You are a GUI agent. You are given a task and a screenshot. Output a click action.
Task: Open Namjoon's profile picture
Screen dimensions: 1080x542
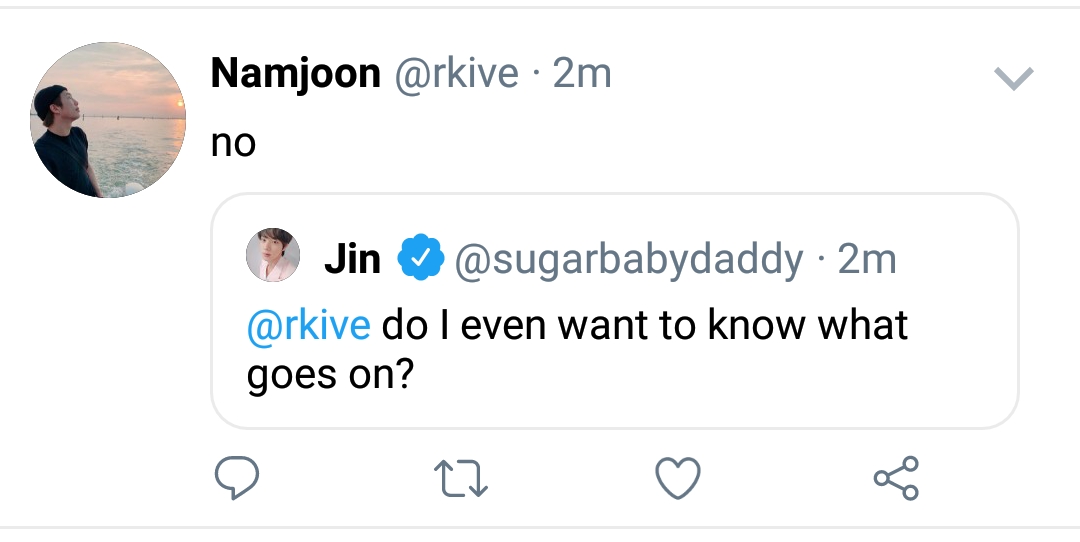[109, 120]
